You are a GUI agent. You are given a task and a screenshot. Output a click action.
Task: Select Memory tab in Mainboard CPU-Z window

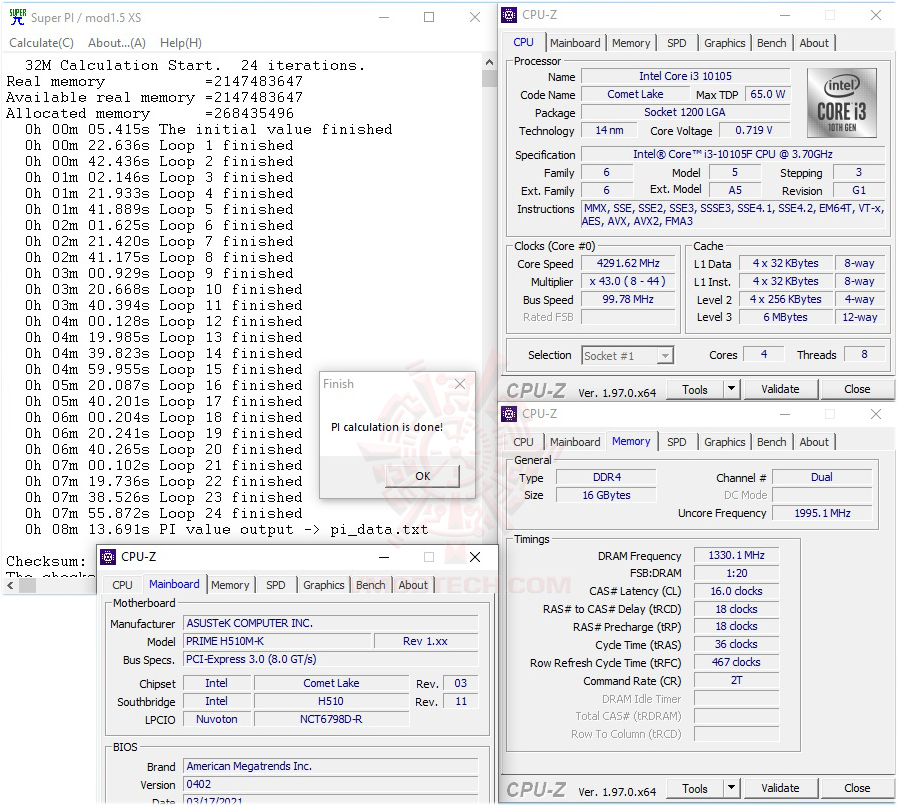230,585
